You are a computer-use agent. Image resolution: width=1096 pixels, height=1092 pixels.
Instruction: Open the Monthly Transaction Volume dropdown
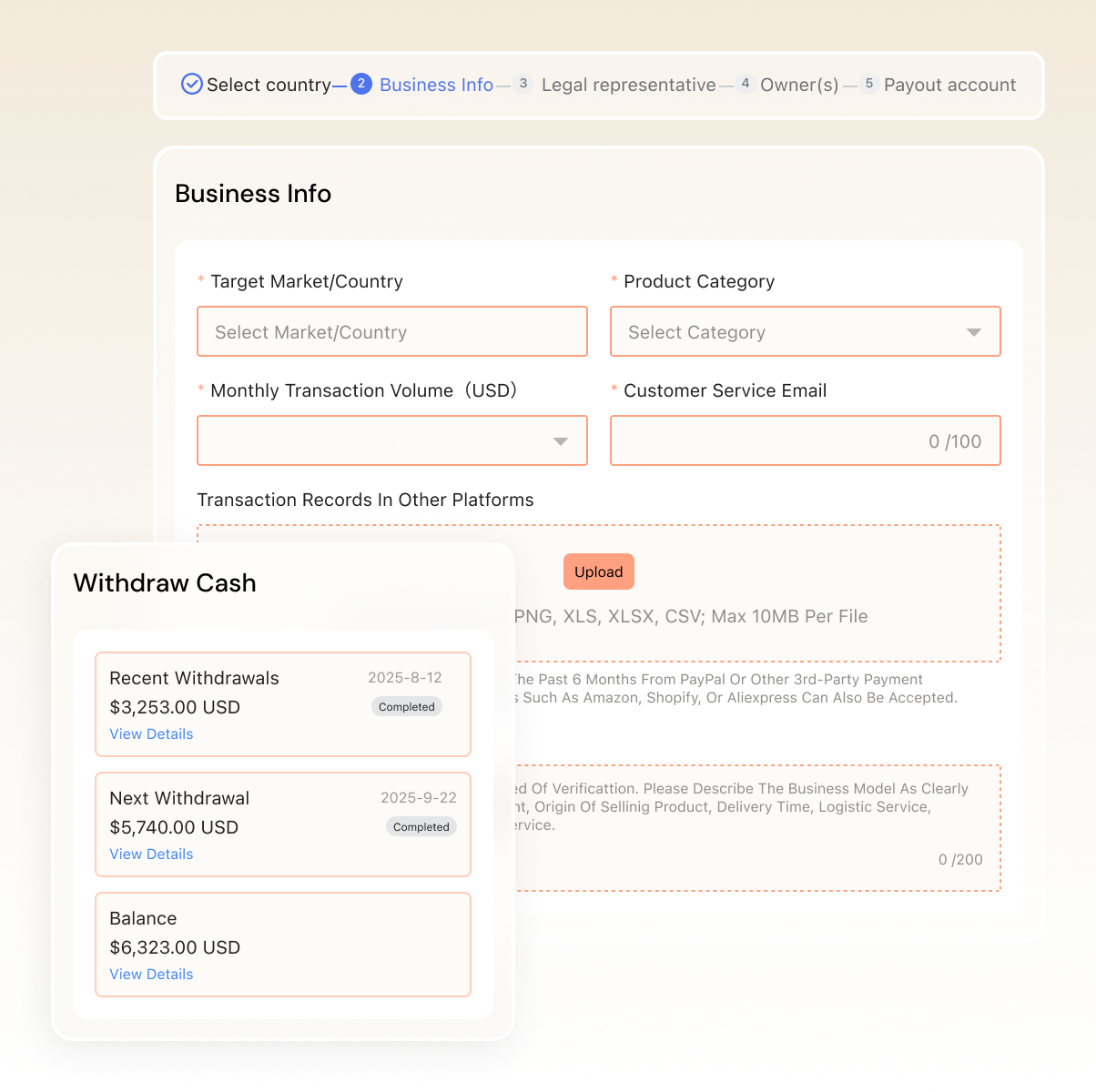pyautogui.click(x=391, y=440)
